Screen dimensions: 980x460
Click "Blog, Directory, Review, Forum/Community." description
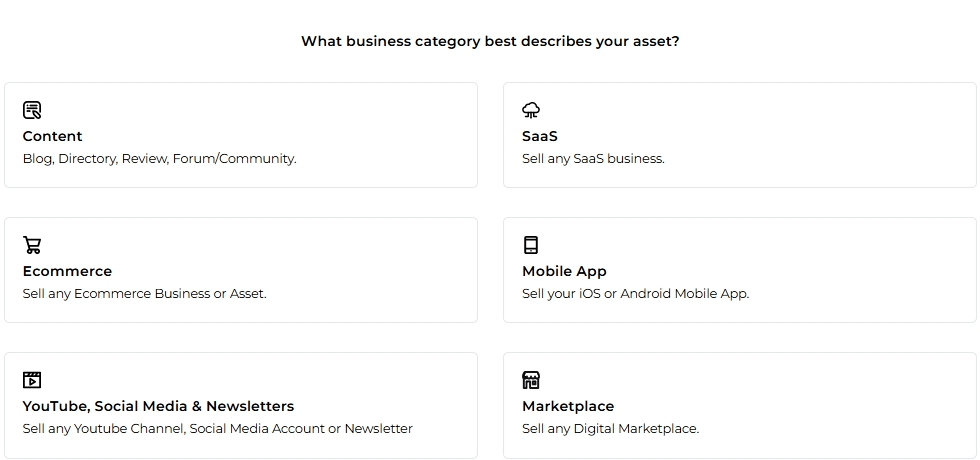(159, 159)
